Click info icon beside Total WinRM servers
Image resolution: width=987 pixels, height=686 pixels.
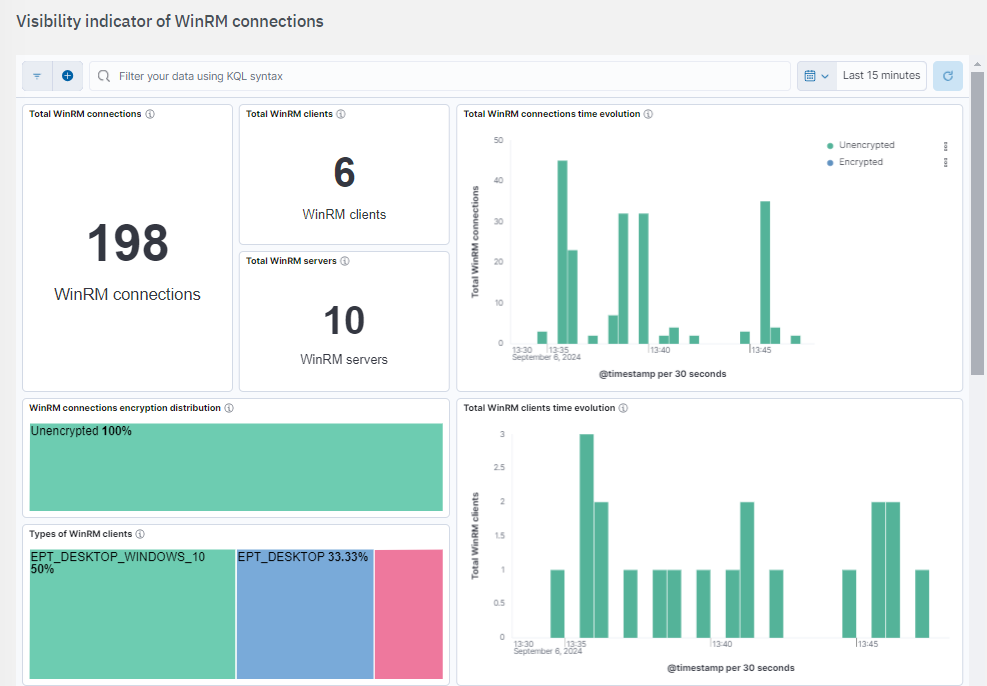coord(345,261)
